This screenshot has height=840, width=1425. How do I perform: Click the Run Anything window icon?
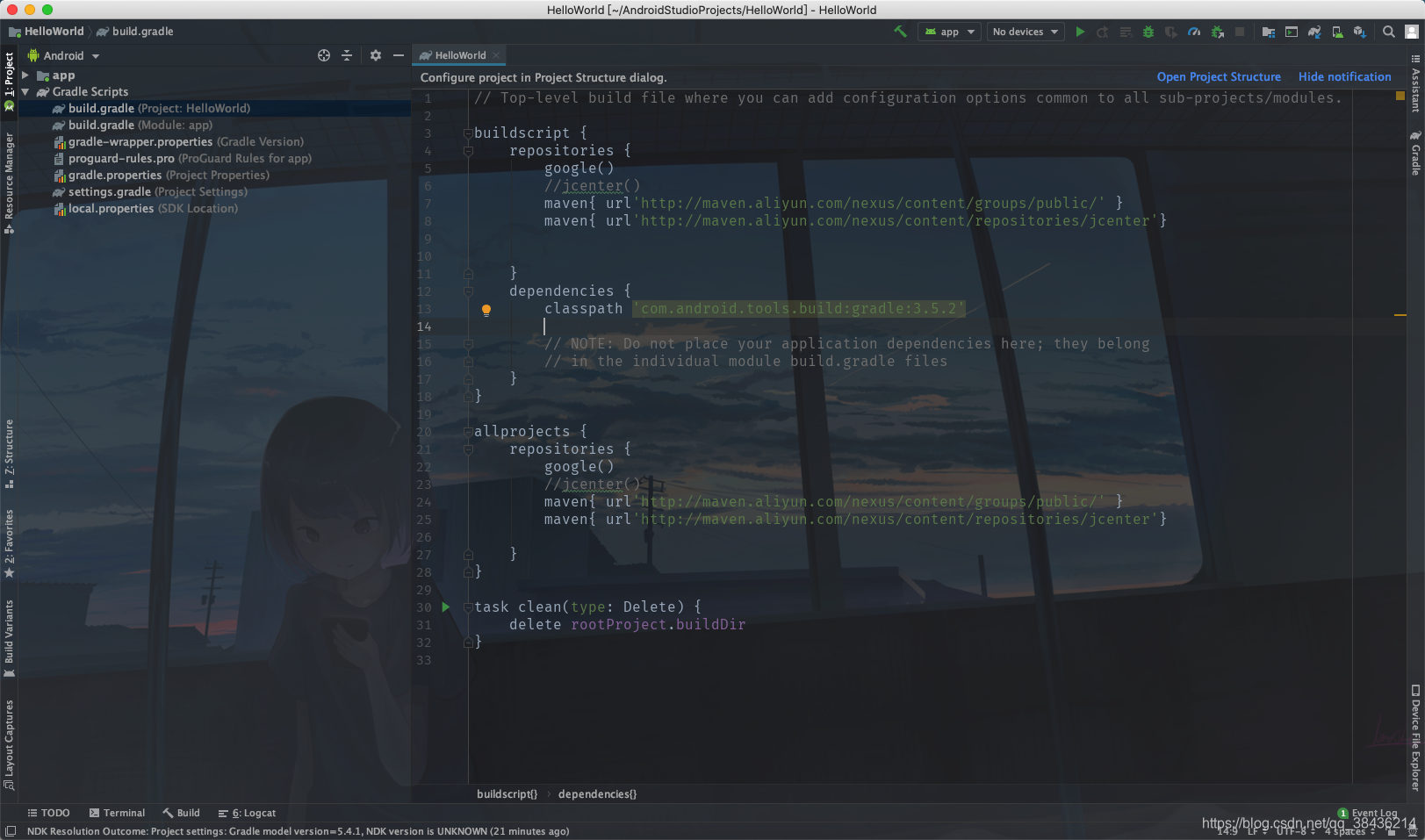point(1292,32)
